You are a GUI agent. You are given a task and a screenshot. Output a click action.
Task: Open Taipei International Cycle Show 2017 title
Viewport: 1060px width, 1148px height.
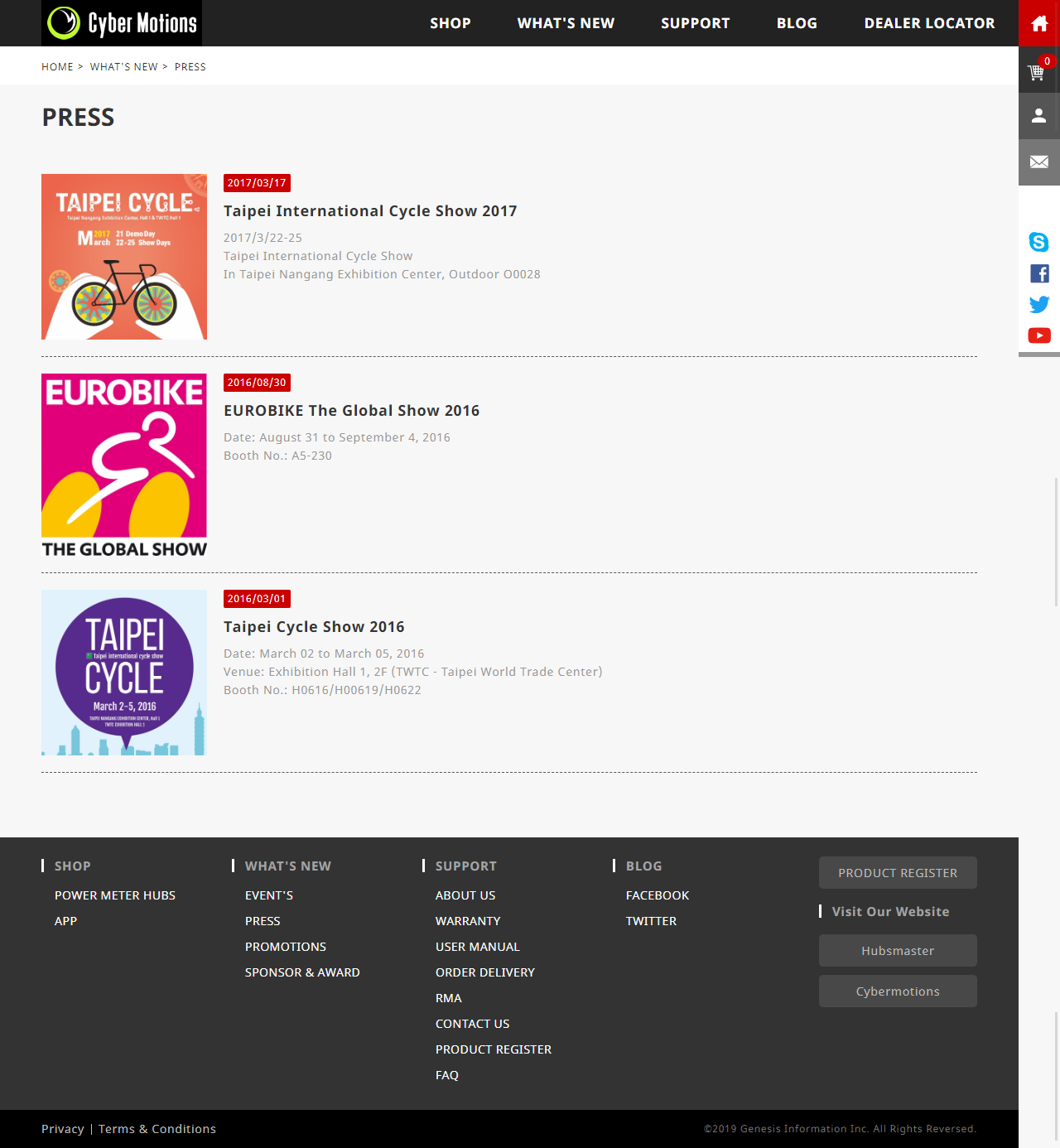pos(370,211)
